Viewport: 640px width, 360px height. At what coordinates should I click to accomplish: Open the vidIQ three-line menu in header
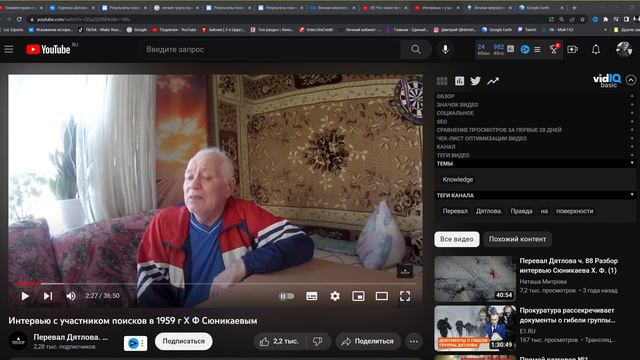tap(537, 49)
